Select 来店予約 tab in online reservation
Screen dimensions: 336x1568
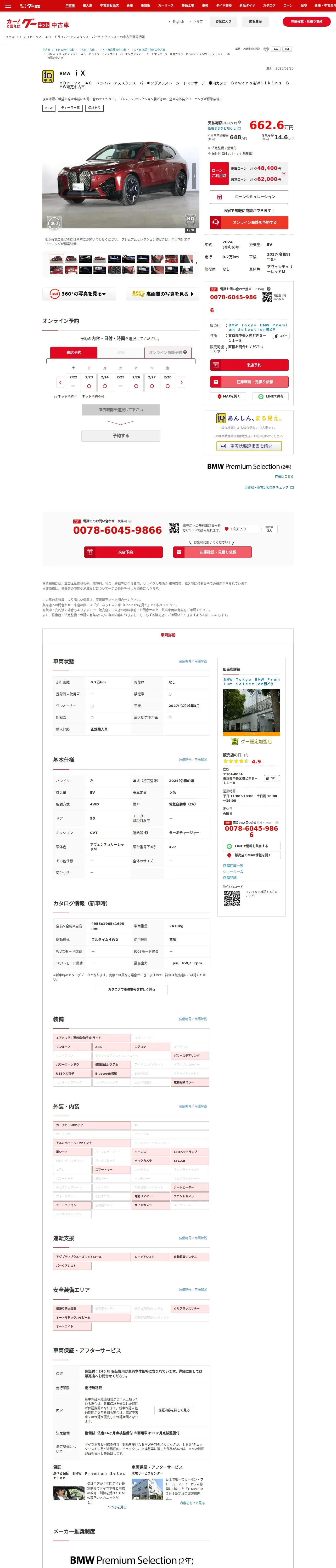coord(74,353)
